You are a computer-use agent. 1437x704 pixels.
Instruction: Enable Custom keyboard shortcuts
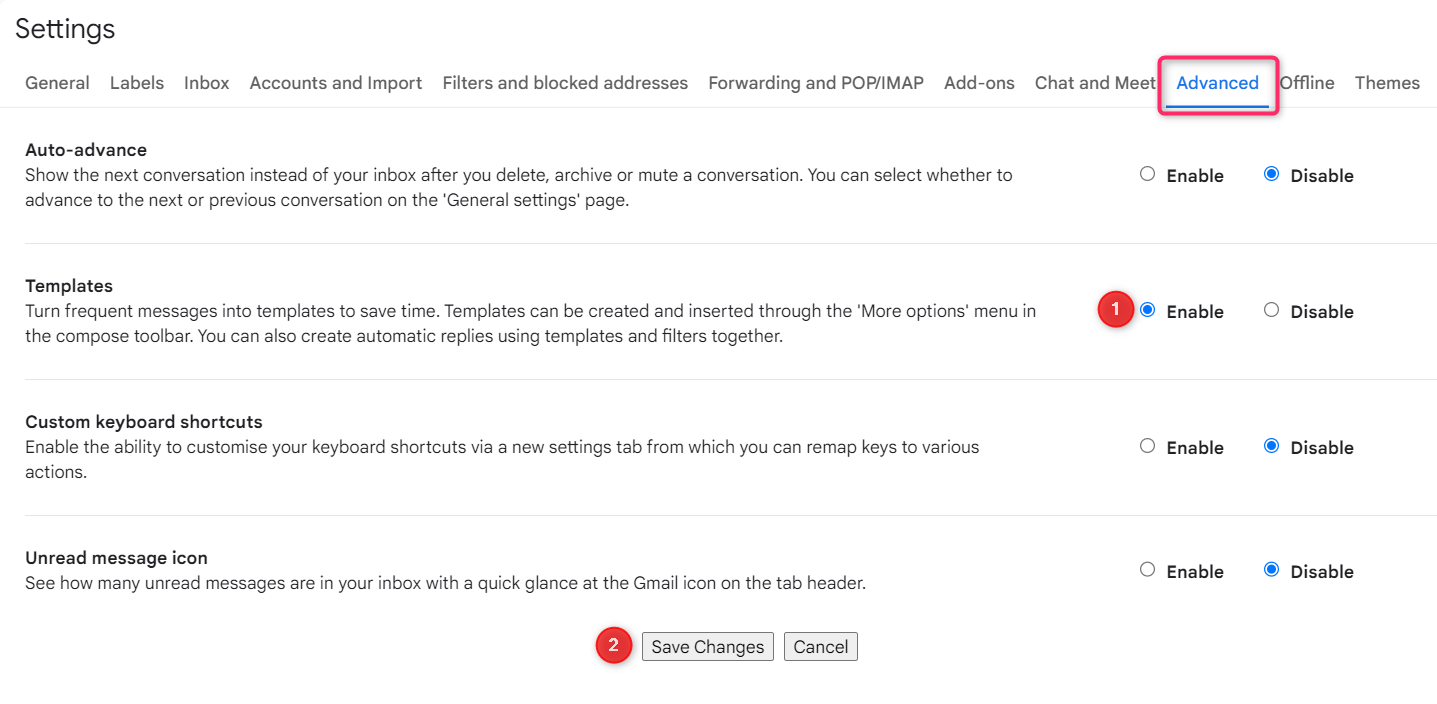pos(1147,446)
